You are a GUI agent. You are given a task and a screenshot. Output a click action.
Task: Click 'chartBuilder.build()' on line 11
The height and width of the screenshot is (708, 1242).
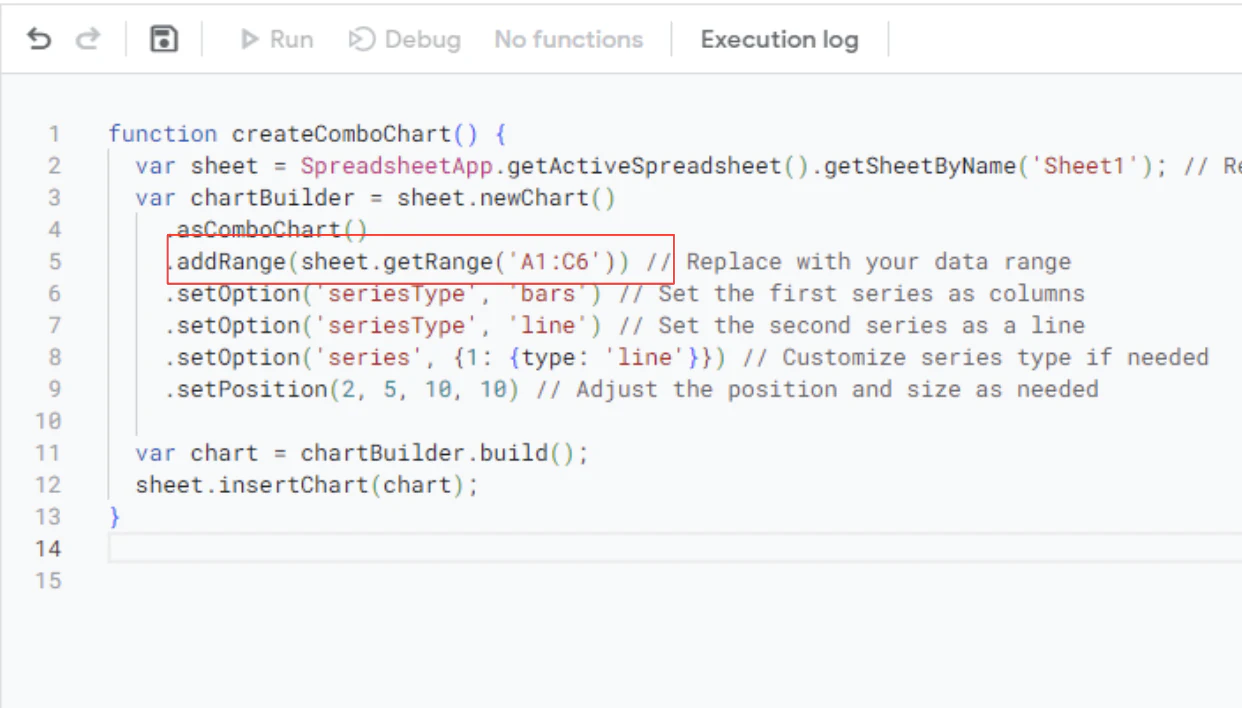click(438, 453)
